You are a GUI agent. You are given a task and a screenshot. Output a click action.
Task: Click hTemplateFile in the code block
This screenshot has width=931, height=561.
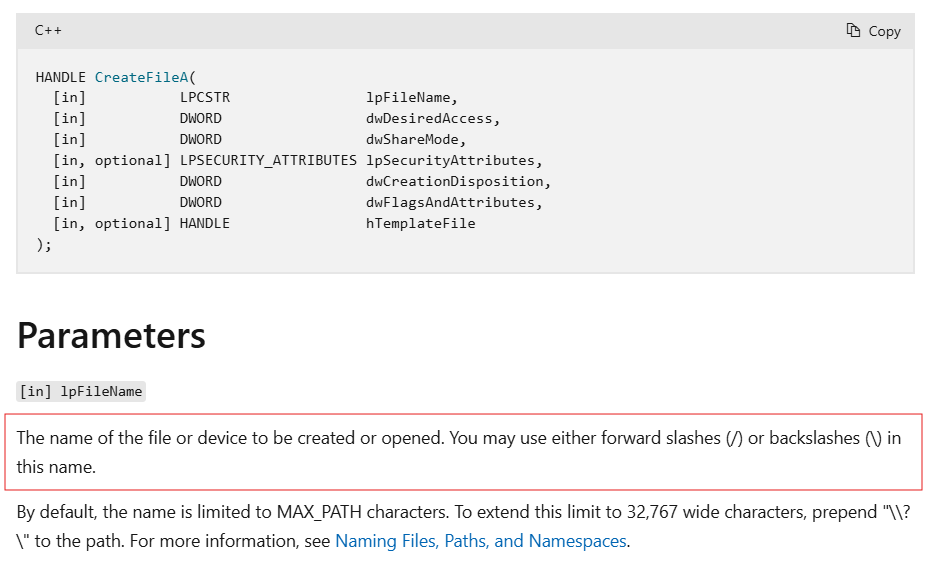tap(420, 224)
